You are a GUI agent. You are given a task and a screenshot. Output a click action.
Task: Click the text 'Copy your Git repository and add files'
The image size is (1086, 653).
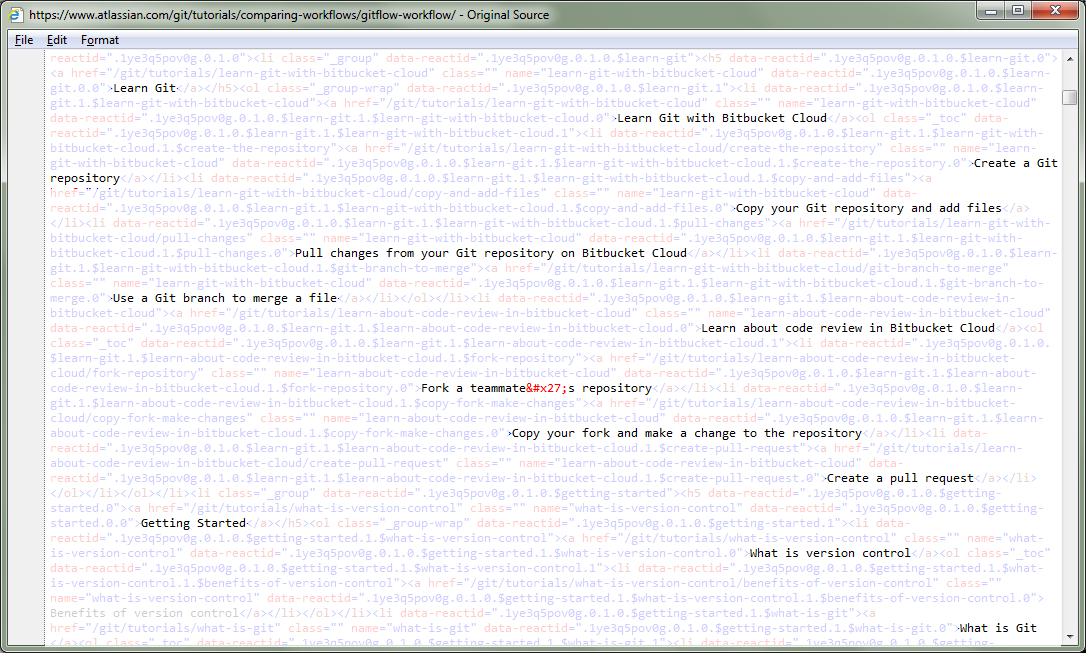[x=869, y=208]
